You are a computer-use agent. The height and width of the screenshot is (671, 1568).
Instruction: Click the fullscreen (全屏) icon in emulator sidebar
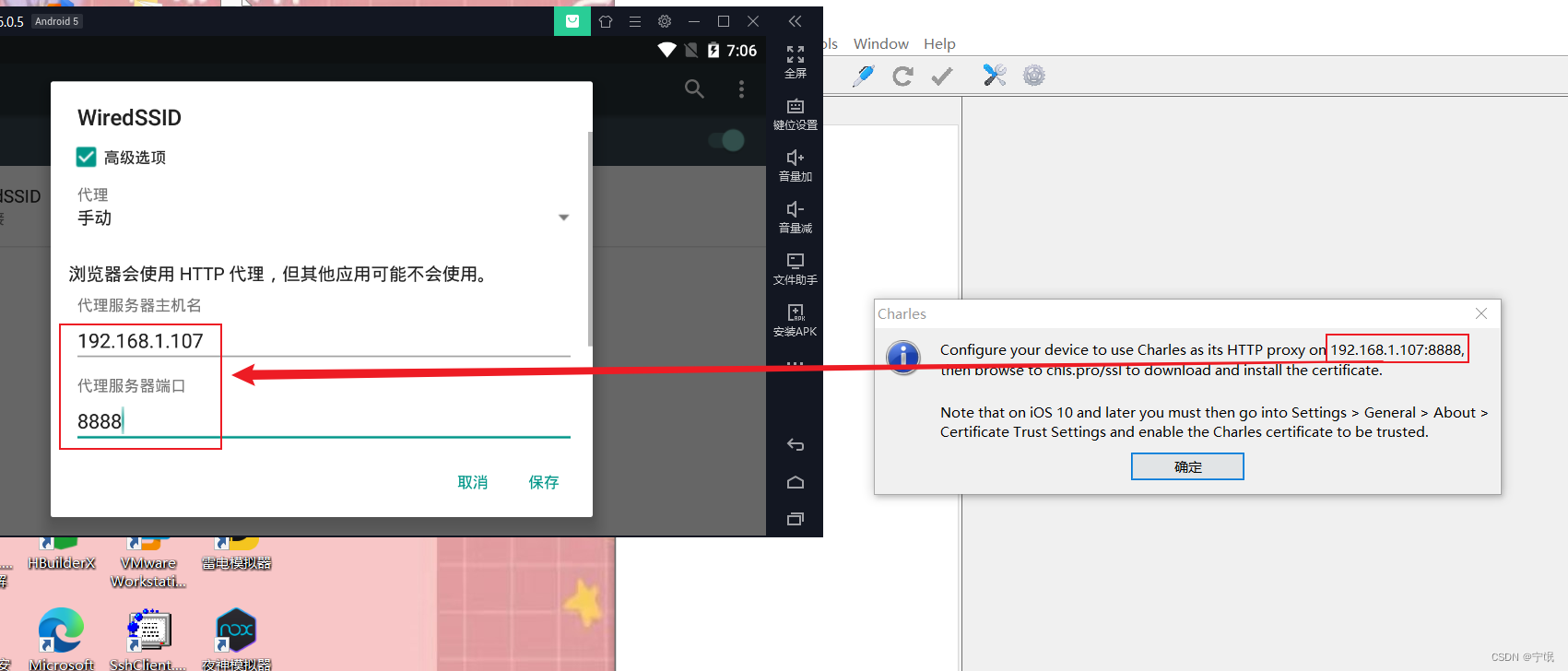(795, 61)
